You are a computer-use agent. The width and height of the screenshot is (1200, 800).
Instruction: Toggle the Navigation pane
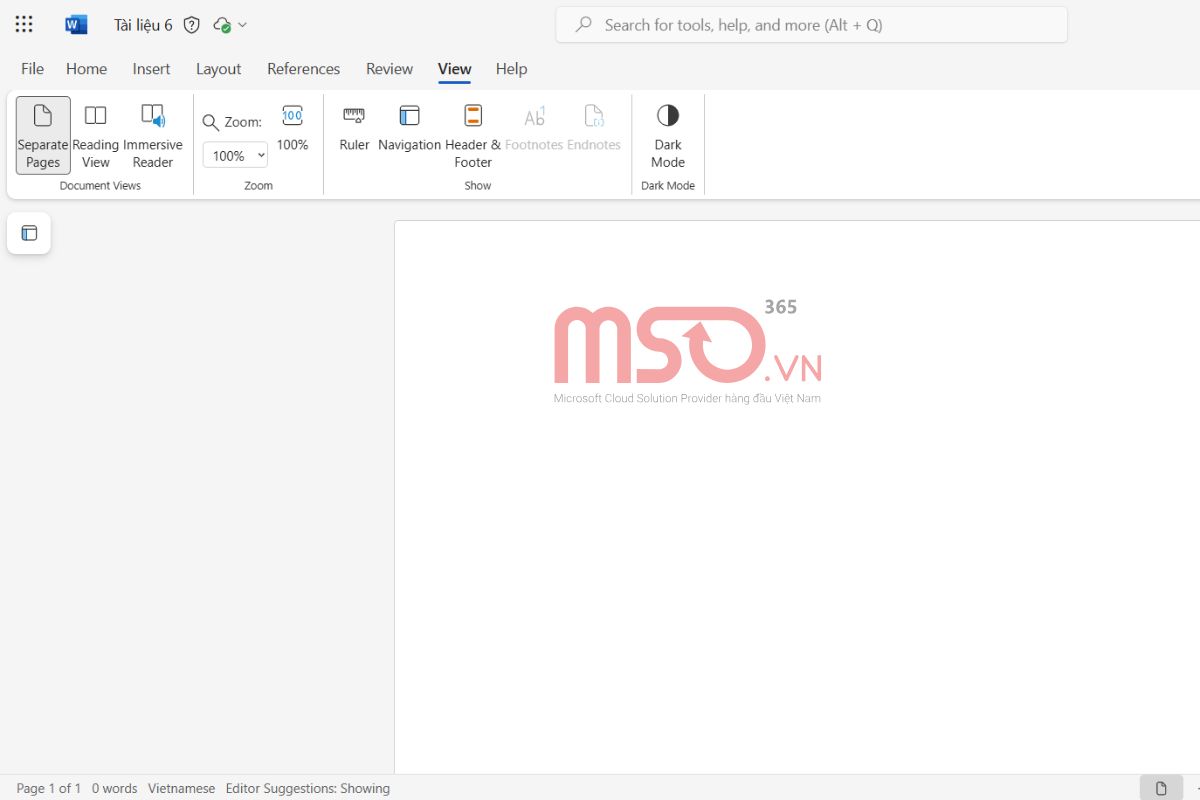click(x=409, y=127)
